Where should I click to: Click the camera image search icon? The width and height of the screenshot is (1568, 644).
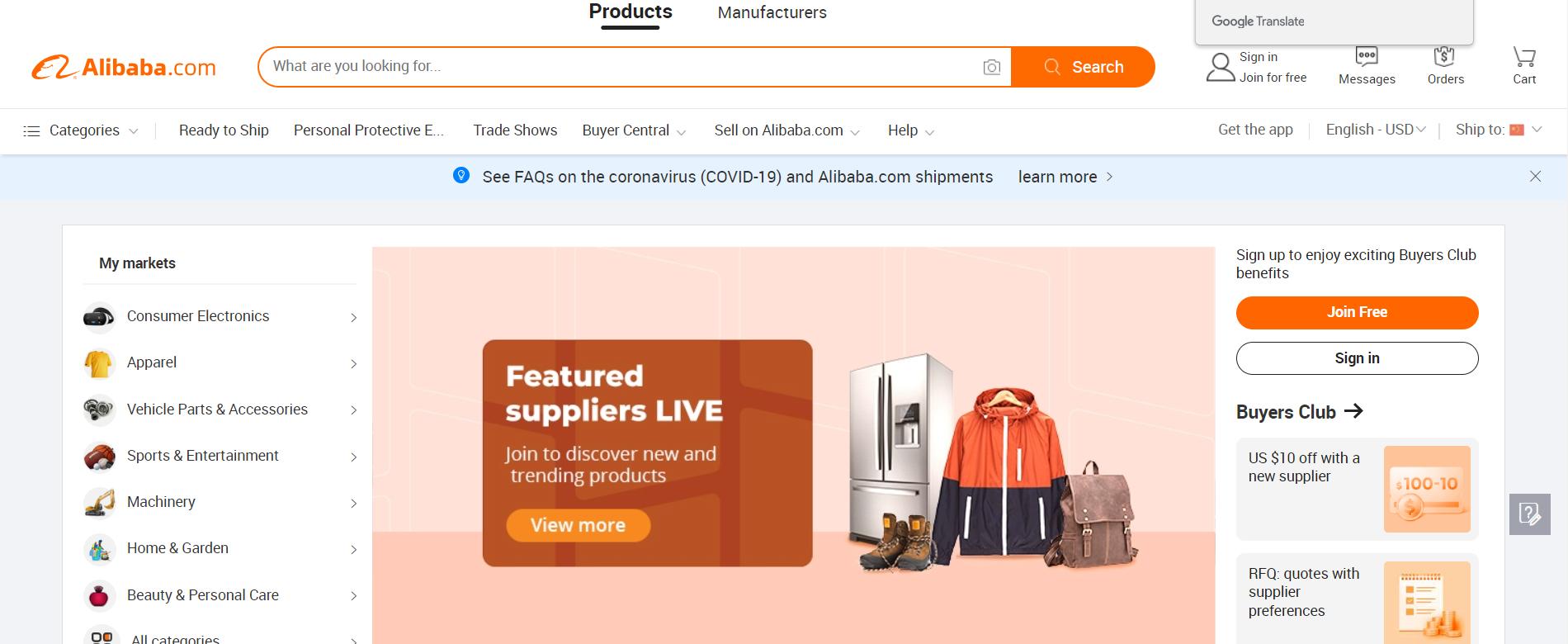pos(991,67)
